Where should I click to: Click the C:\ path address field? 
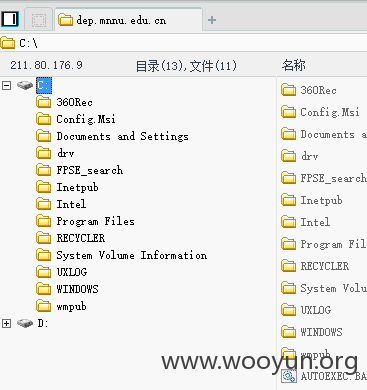183,43
